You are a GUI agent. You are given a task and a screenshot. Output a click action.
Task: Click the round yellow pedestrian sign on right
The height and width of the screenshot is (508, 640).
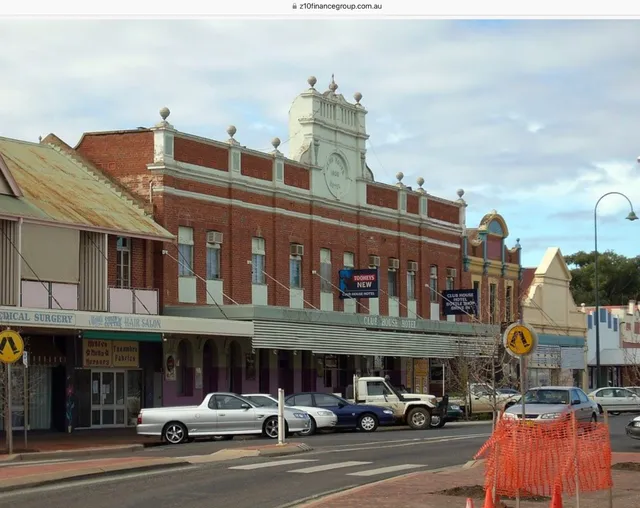519,340
